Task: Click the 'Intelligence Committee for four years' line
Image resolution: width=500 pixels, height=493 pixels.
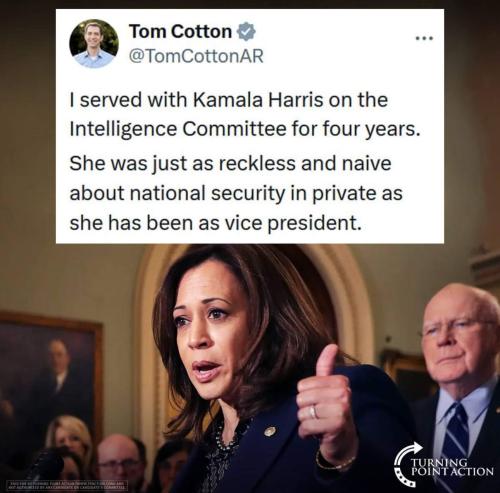Action: (x=245, y=130)
